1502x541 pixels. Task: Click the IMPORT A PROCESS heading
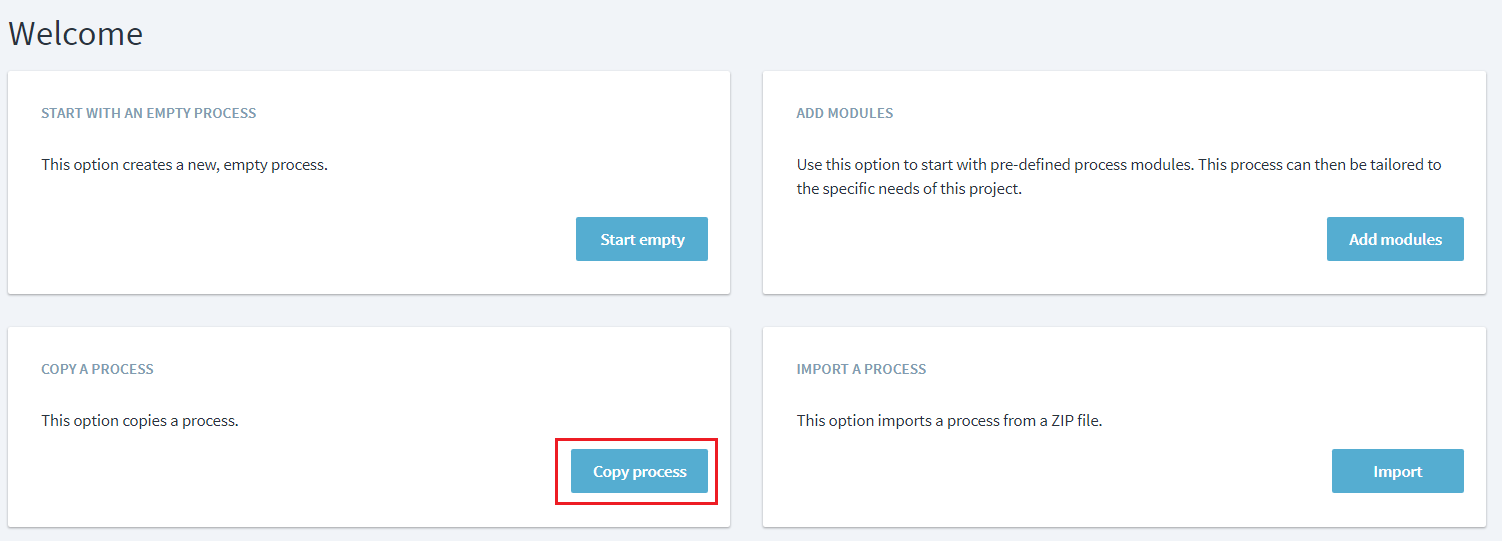tap(861, 369)
